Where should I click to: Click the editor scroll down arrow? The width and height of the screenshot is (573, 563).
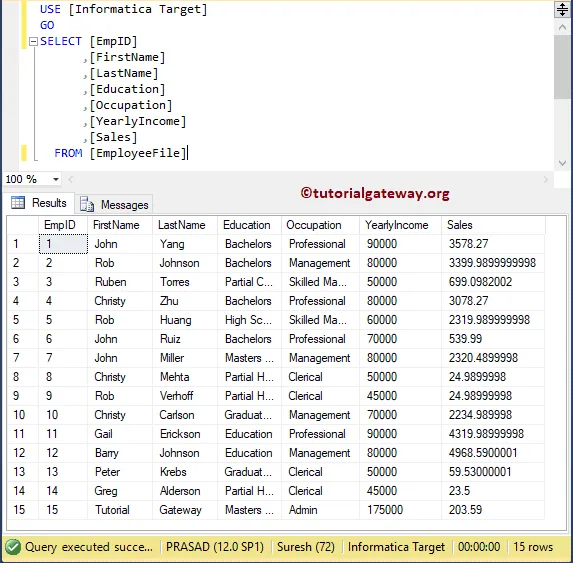(x=562, y=163)
